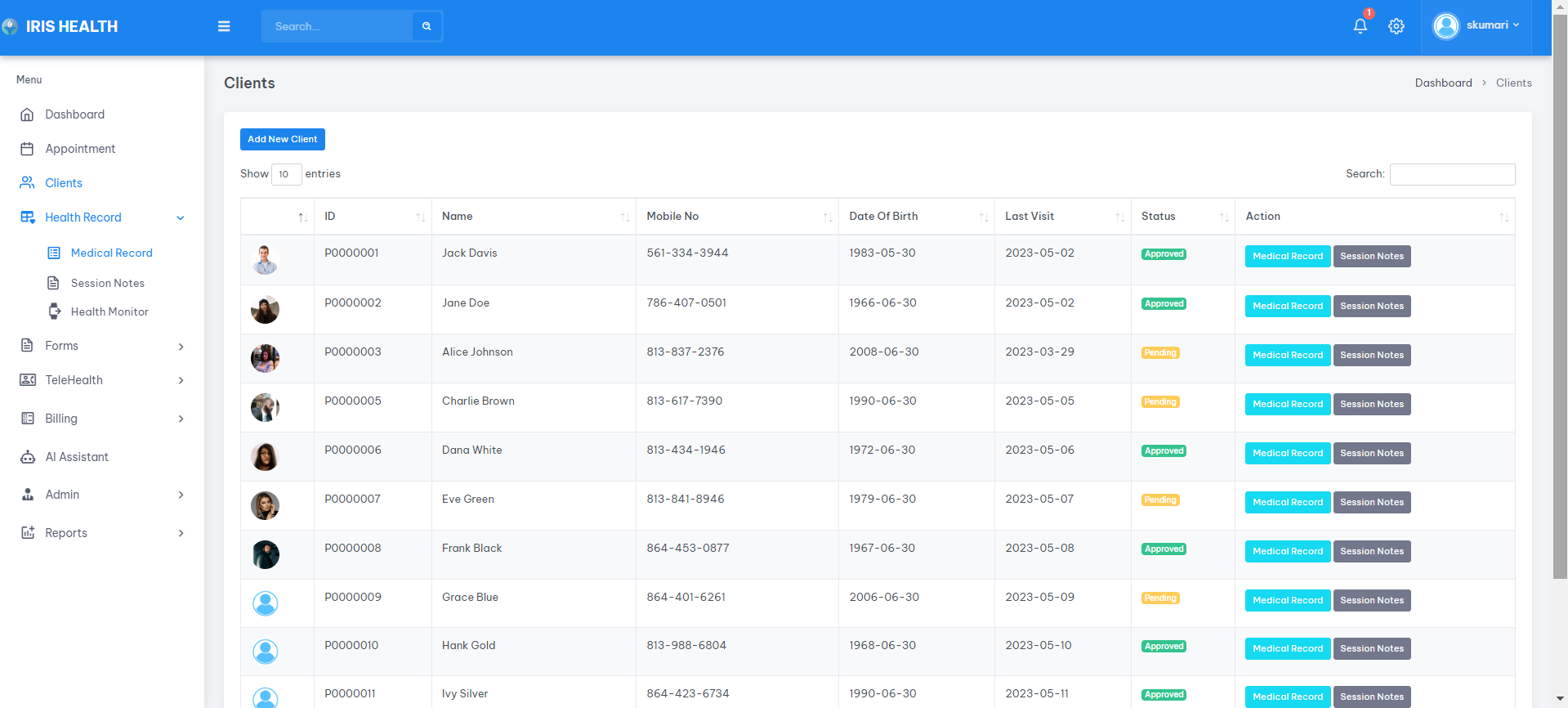Open the notifications bell
This screenshot has width=1568, height=708.
[1360, 26]
